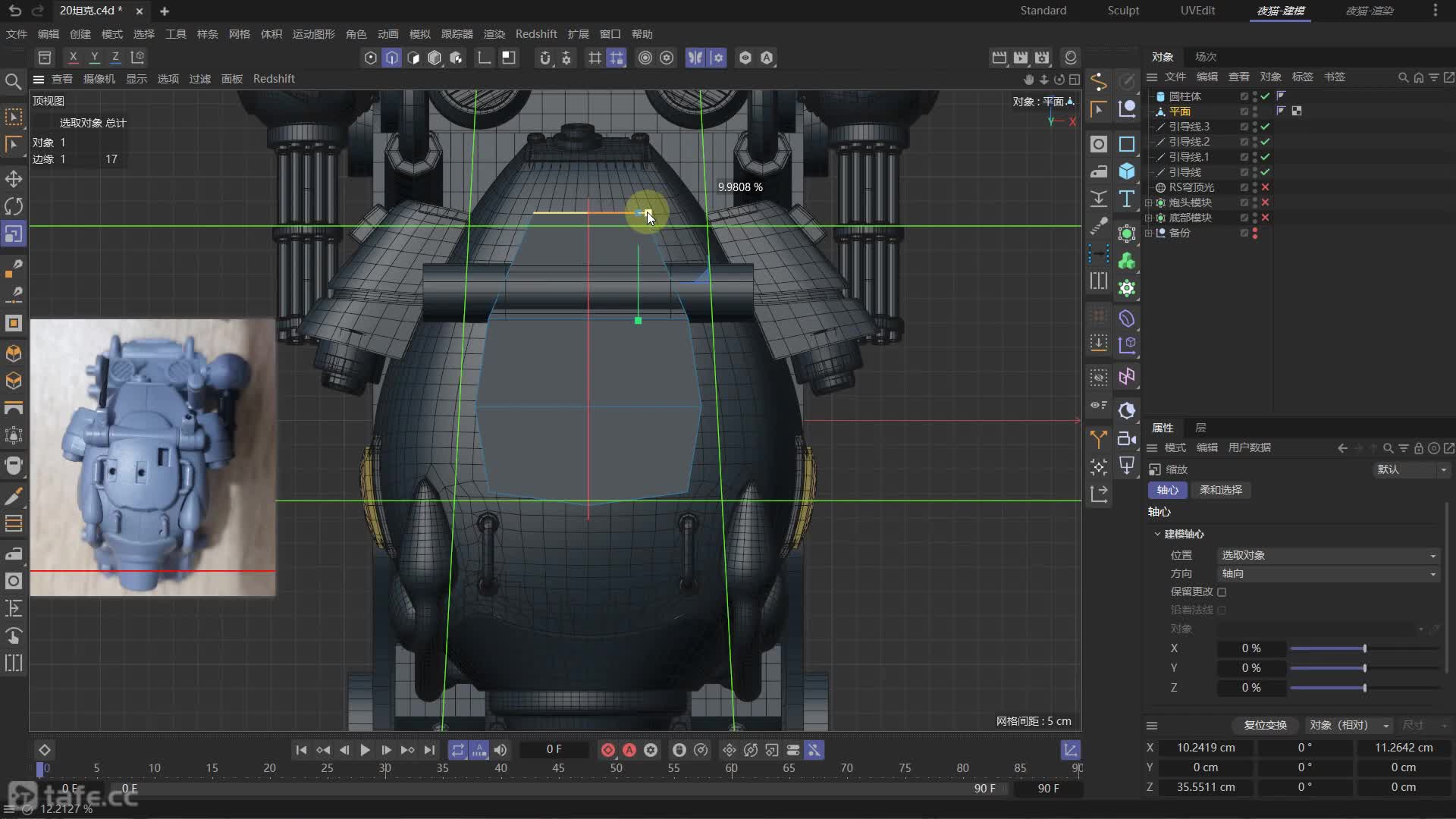This screenshot has height=819, width=1456.
Task: Open the 层 tab in attributes panel
Action: 1200,428
